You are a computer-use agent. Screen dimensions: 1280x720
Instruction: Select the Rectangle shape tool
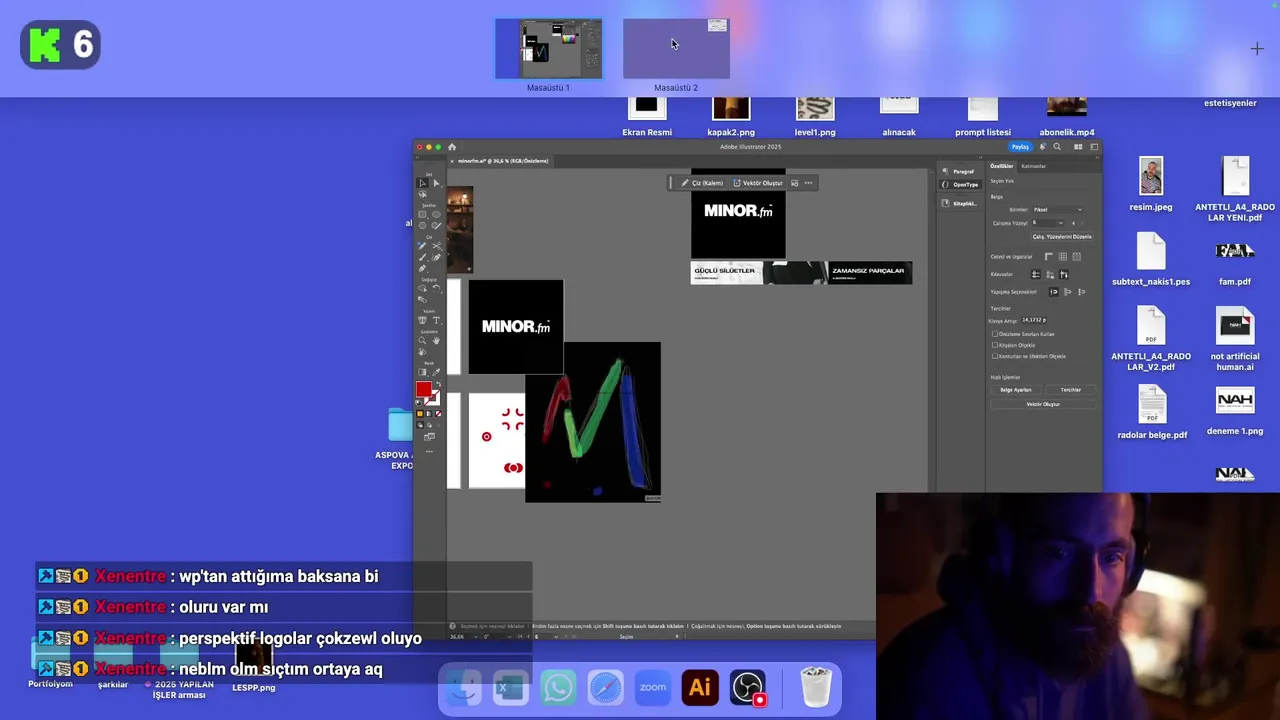tap(422, 214)
